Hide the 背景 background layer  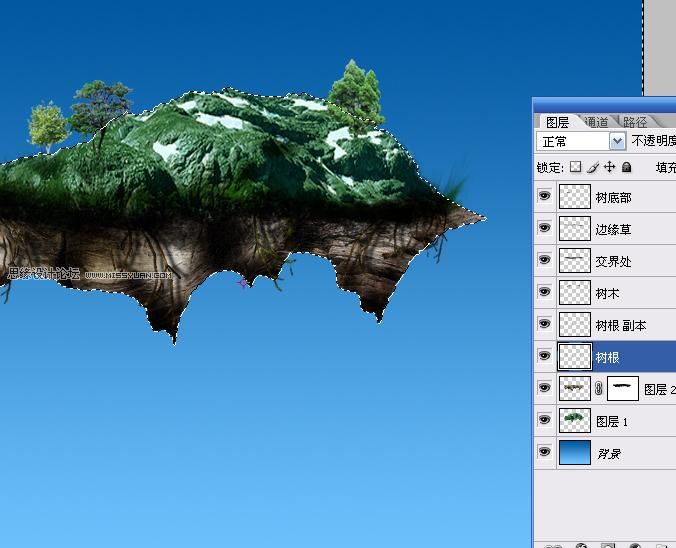pos(545,452)
